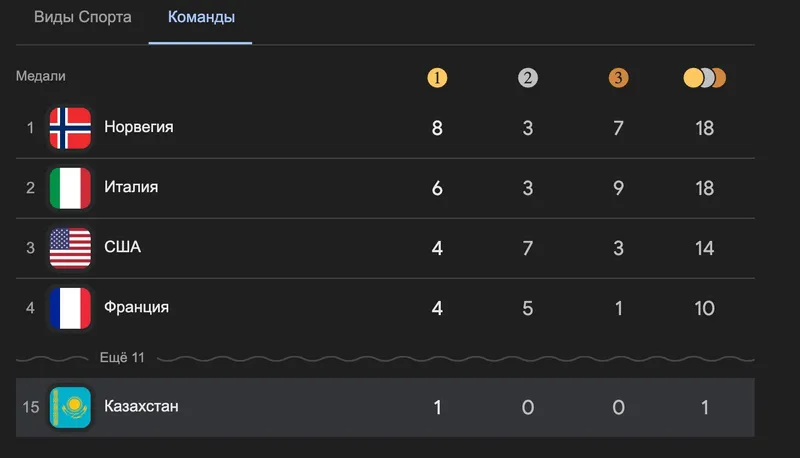Click the USA flag icon
This screenshot has width=800, height=458.
point(70,247)
